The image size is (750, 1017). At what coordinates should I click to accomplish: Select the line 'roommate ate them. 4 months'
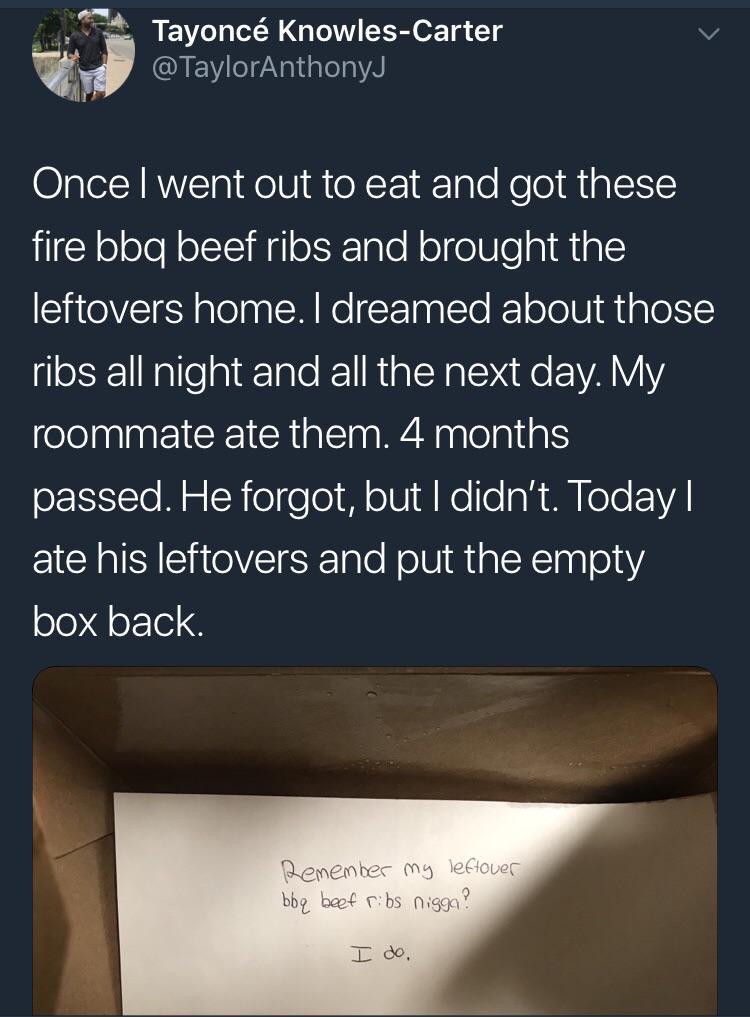coord(300,434)
